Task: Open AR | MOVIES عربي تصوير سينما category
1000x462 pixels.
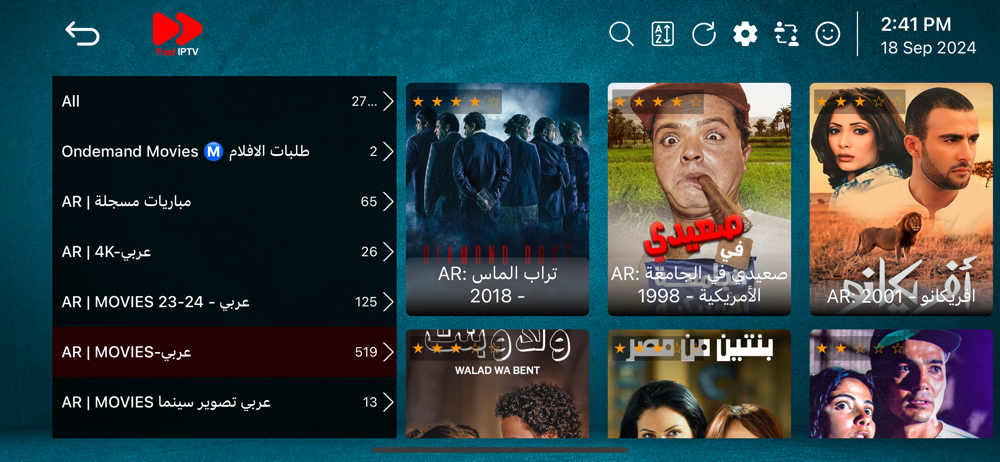Action: click(224, 402)
